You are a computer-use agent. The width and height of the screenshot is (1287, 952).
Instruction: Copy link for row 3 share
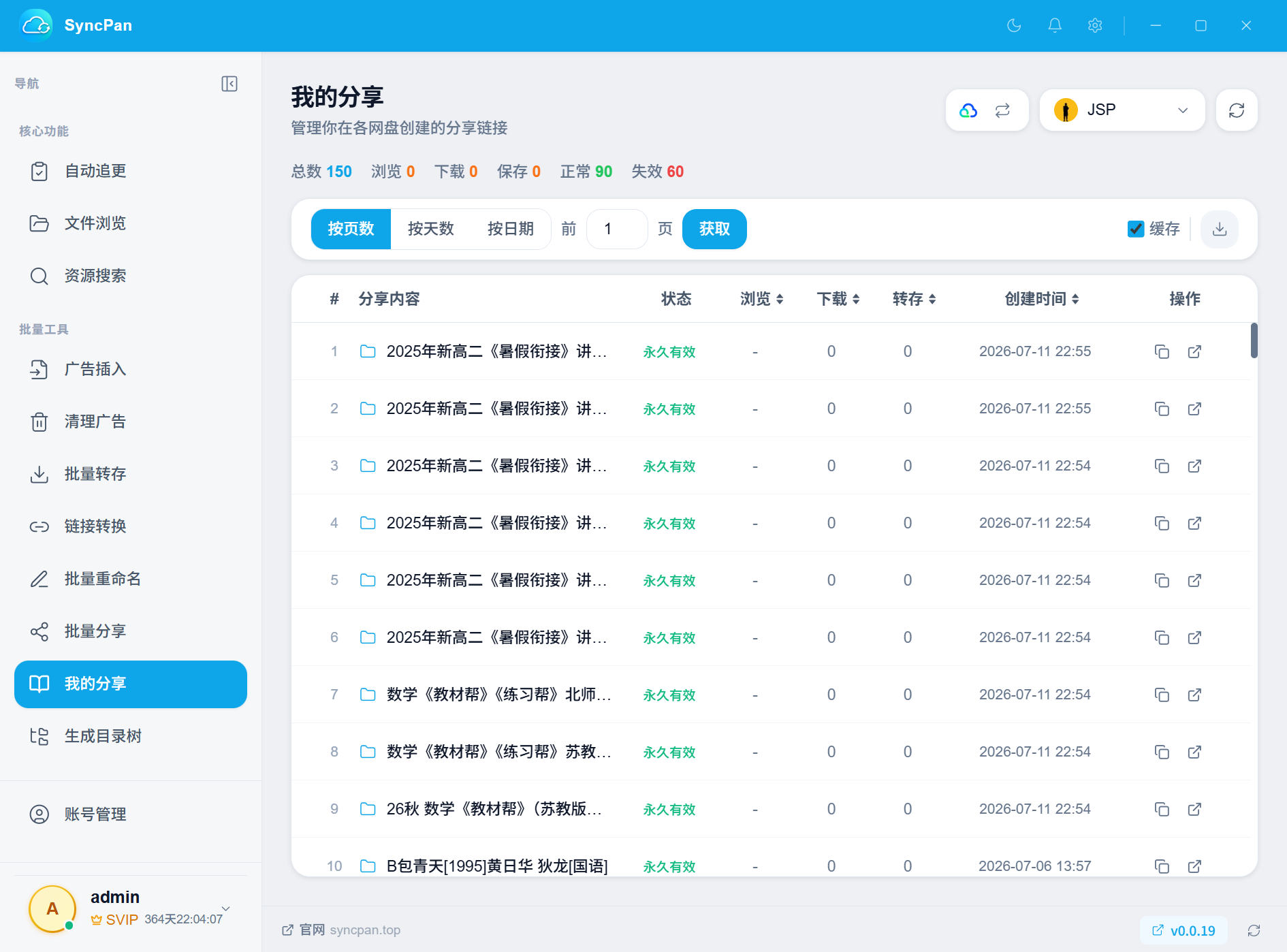pos(1162,466)
